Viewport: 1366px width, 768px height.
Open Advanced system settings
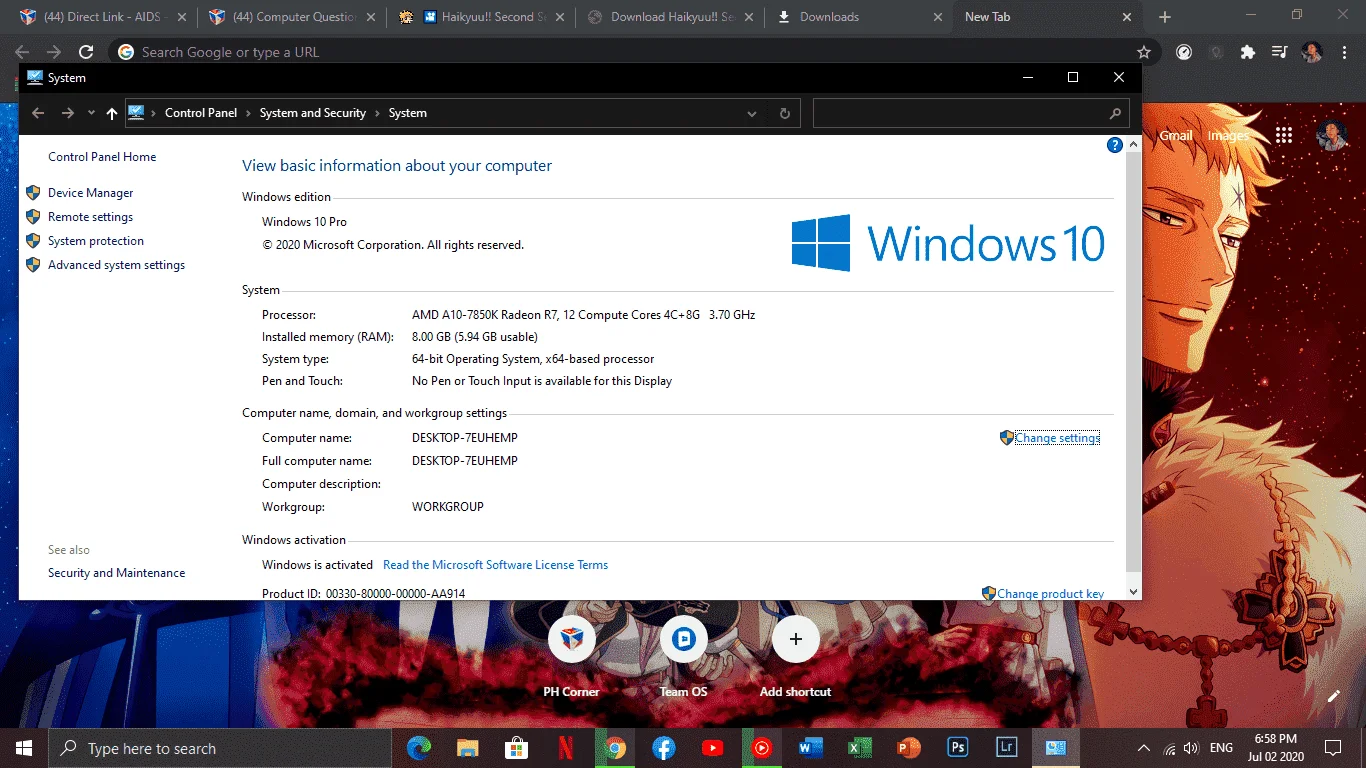click(116, 265)
